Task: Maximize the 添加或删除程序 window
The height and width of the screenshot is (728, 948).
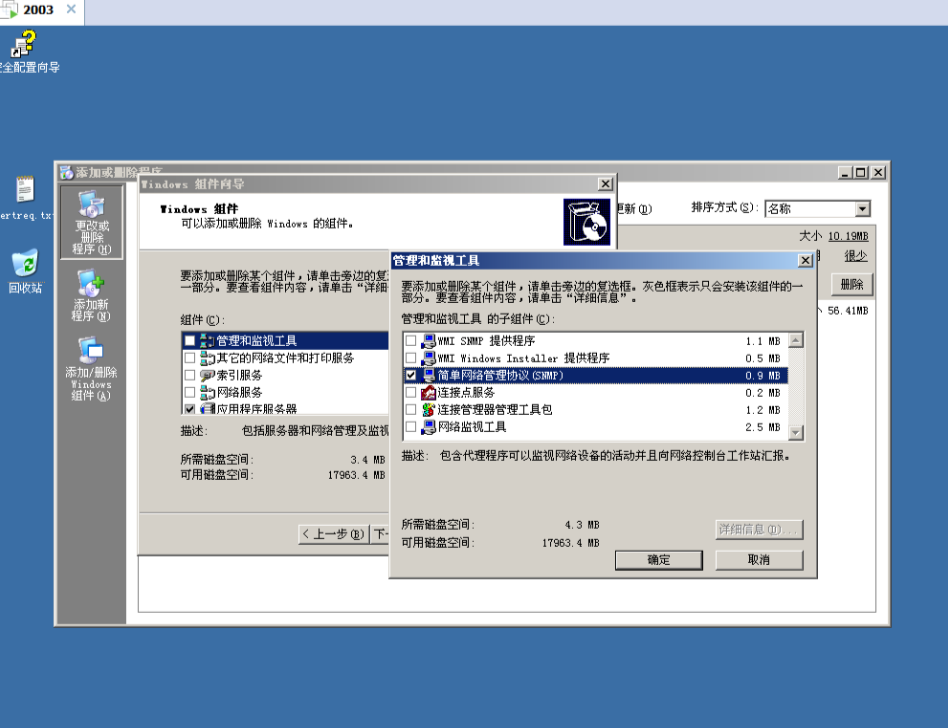Action: (x=861, y=173)
